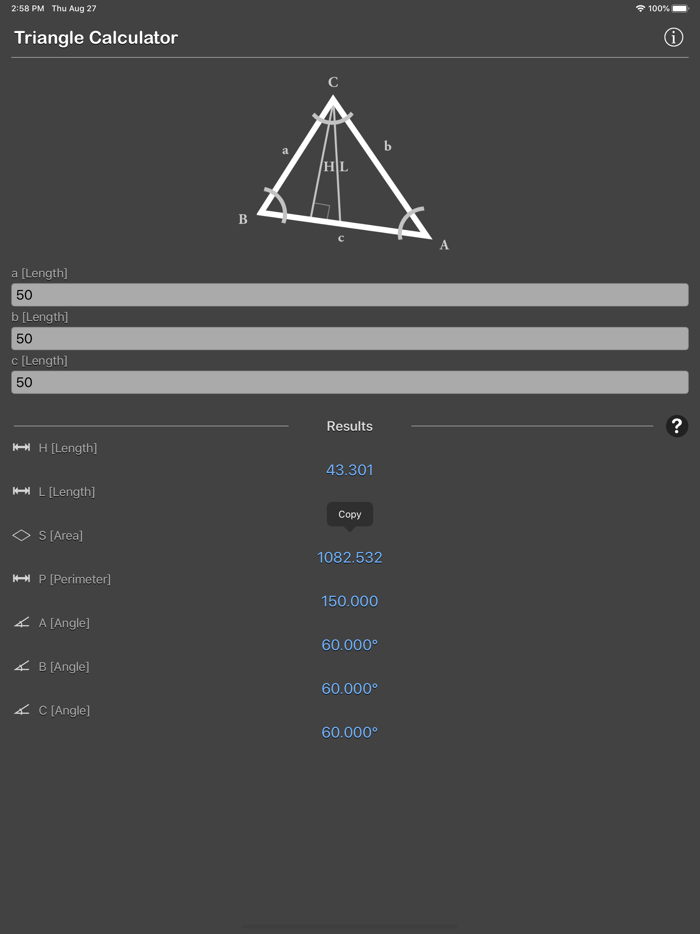The height and width of the screenshot is (934, 700).
Task: Tap the L [Length] result label
Action: point(67,491)
